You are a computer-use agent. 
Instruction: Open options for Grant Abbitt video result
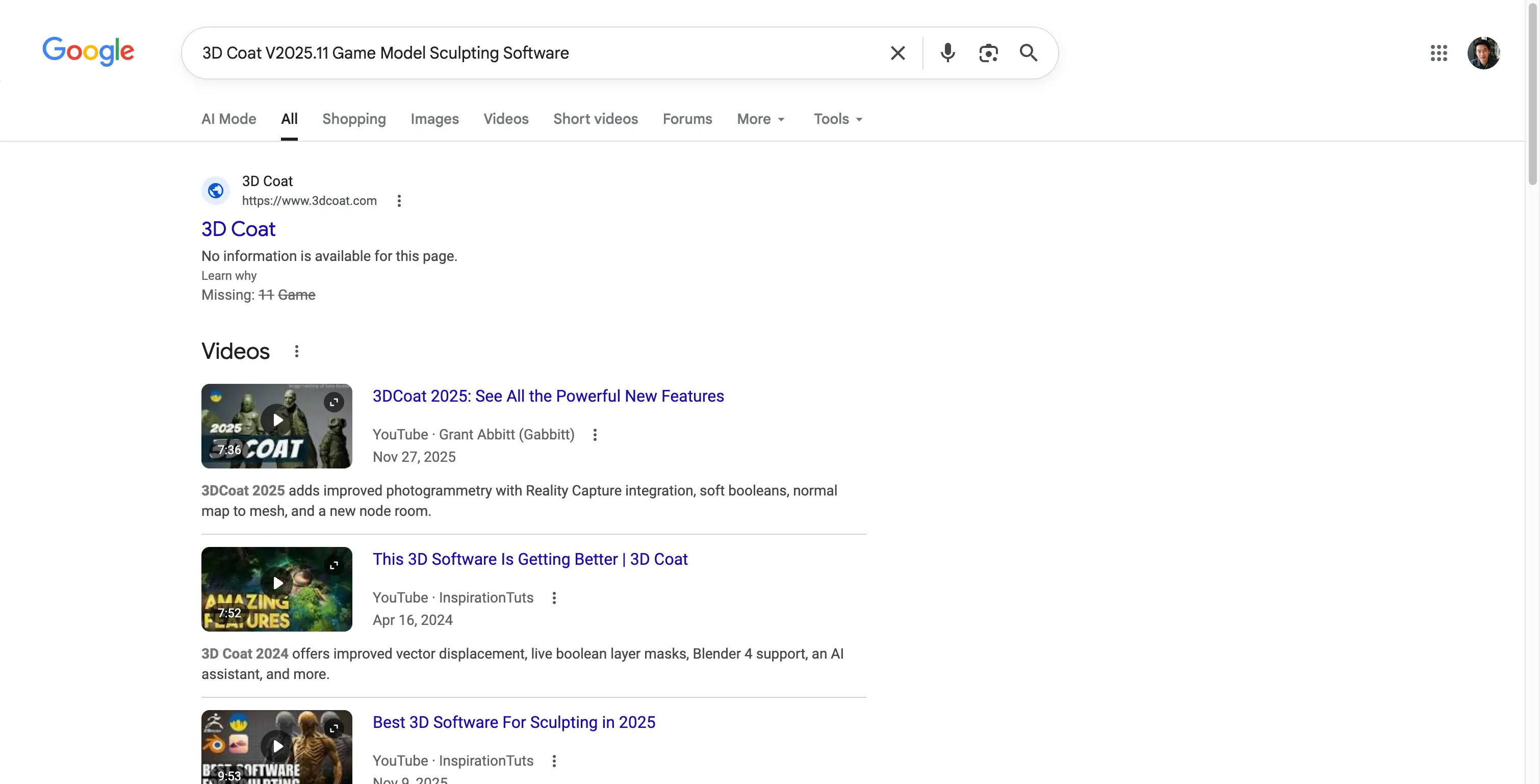click(x=595, y=435)
